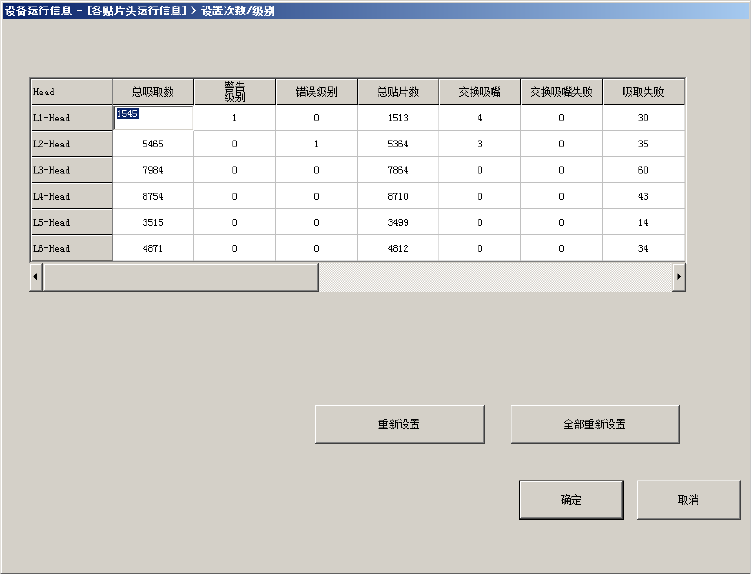Select L4-Head 总贴片数 cell 8710
The height and width of the screenshot is (574, 751).
(398, 196)
